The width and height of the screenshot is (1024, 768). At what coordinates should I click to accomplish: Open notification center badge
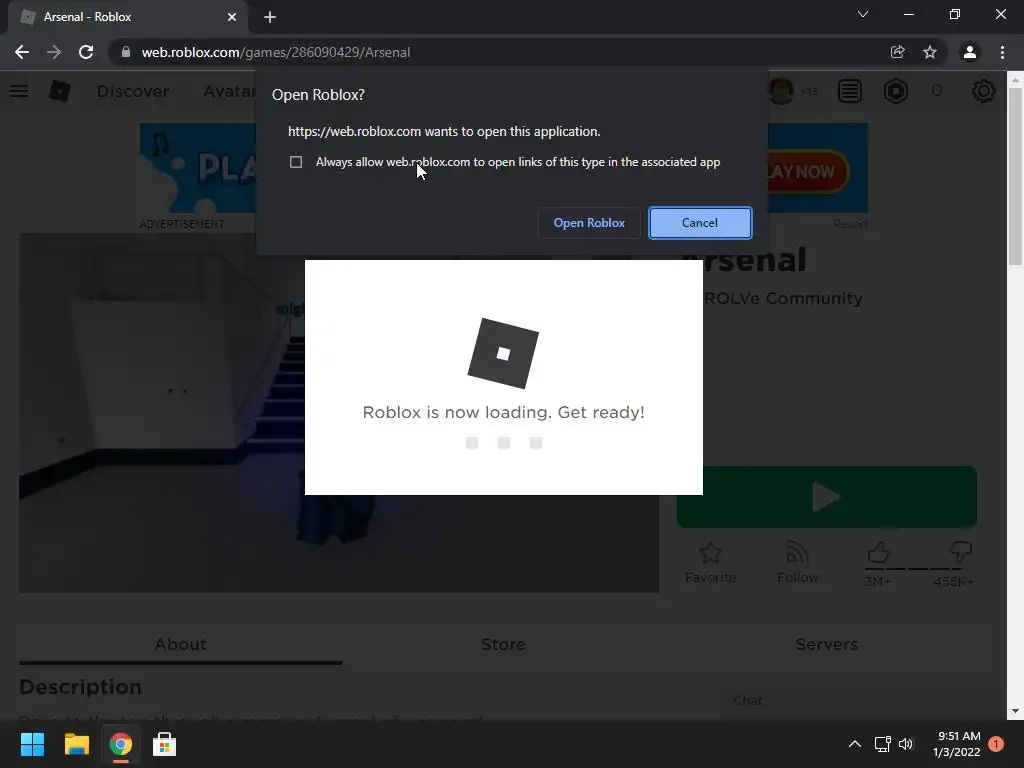996,744
